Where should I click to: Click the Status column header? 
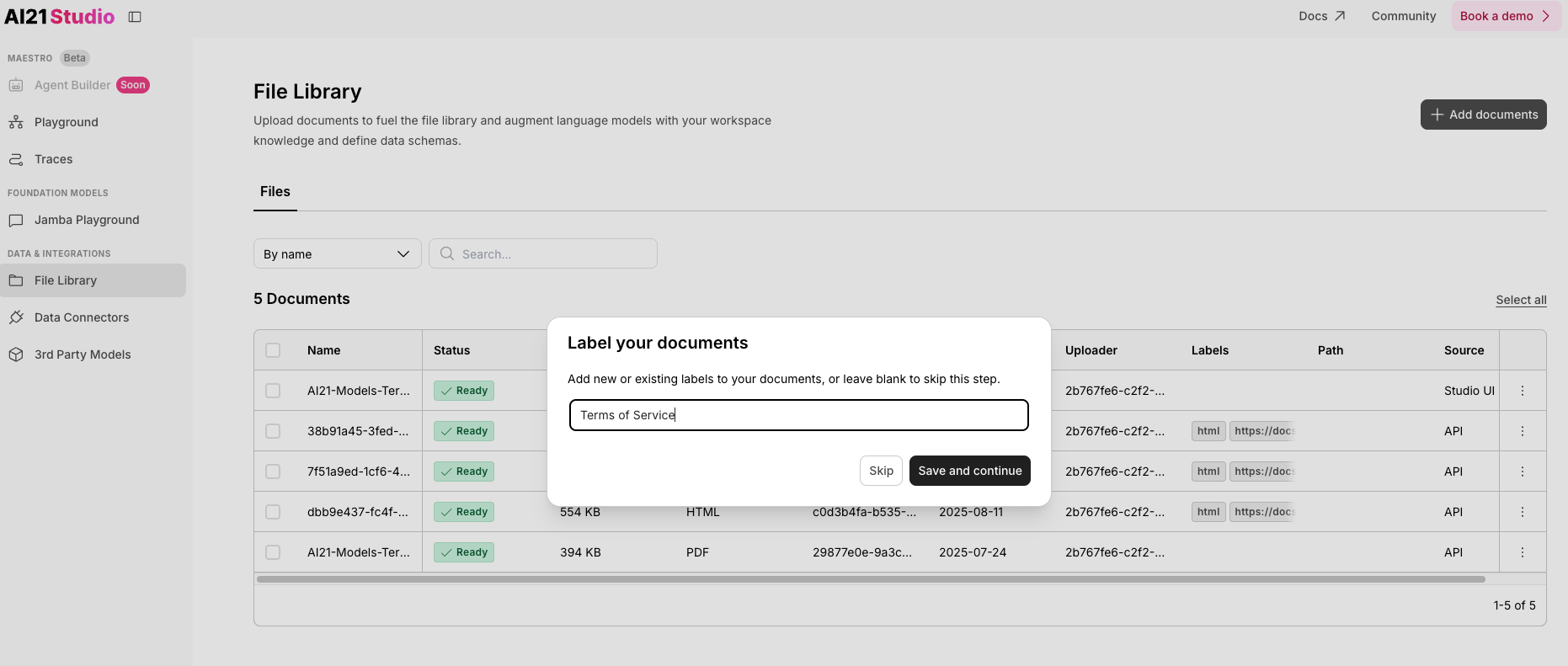[452, 350]
